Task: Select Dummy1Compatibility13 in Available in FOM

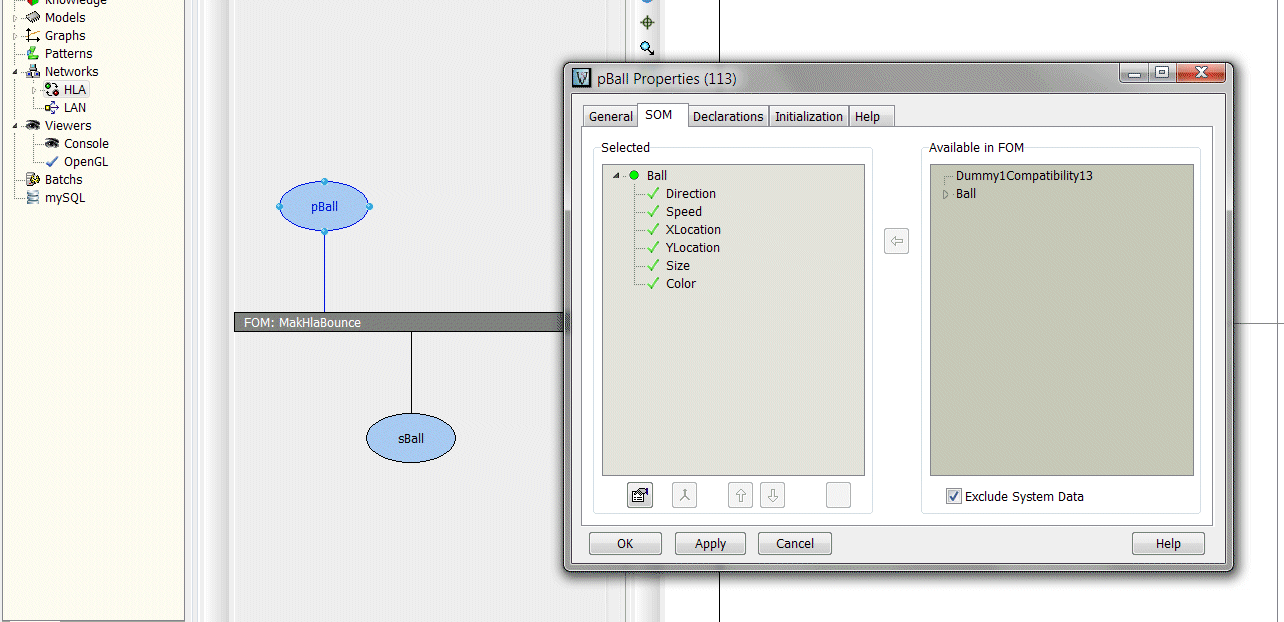Action: tap(1023, 176)
